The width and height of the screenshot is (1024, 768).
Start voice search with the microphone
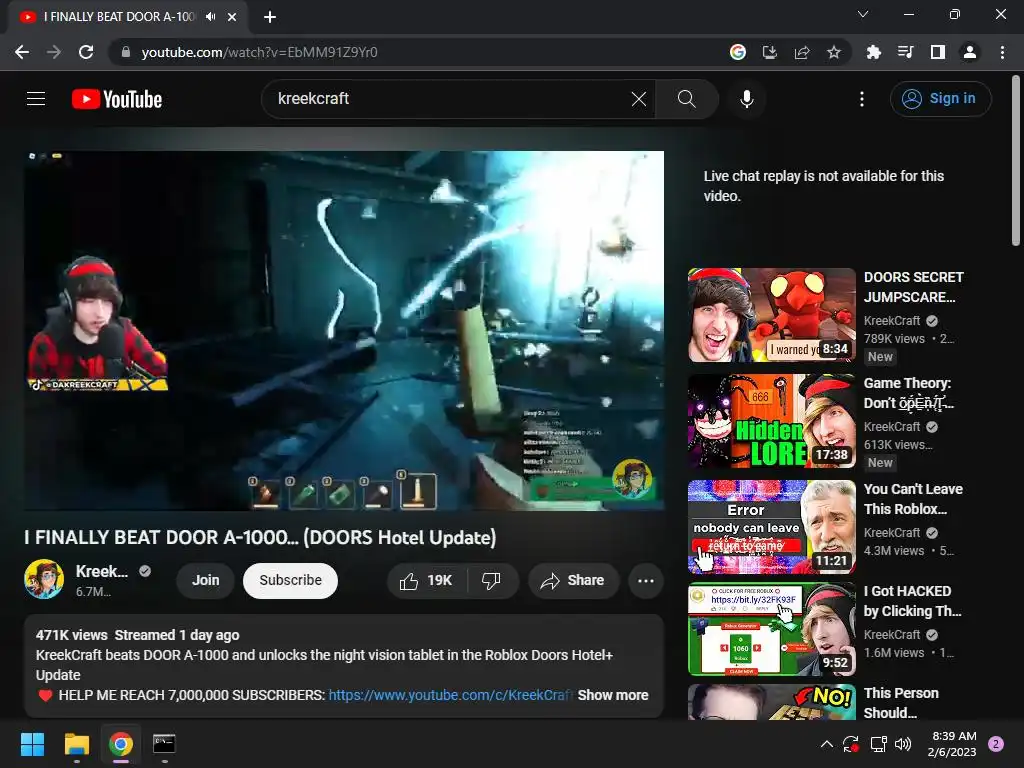(746, 99)
